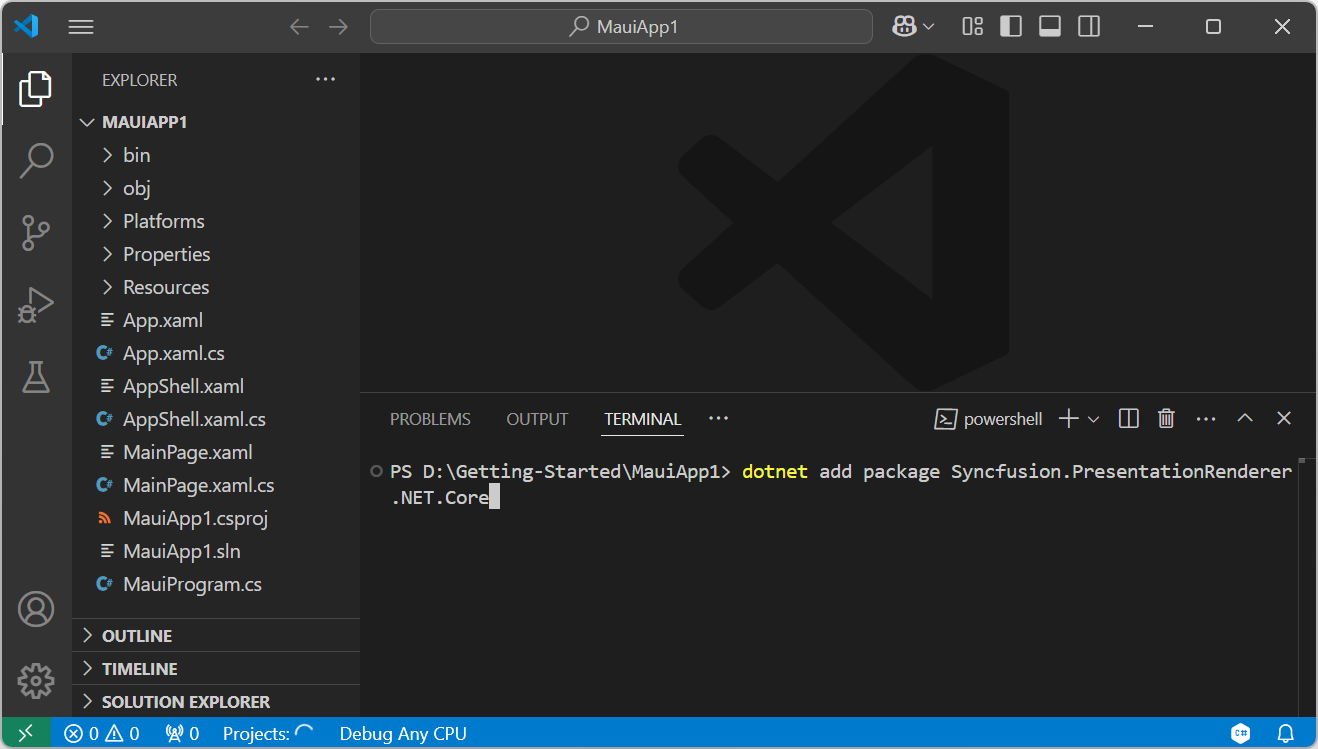Expand the OUTLINE section
Screen dimensions: 1318x749
coord(216,636)
